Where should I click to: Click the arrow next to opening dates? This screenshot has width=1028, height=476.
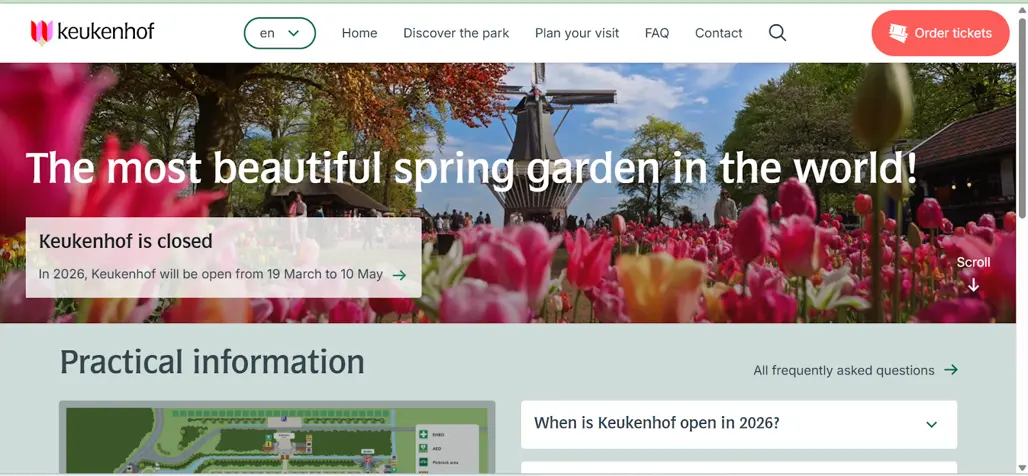pyautogui.click(x=400, y=275)
